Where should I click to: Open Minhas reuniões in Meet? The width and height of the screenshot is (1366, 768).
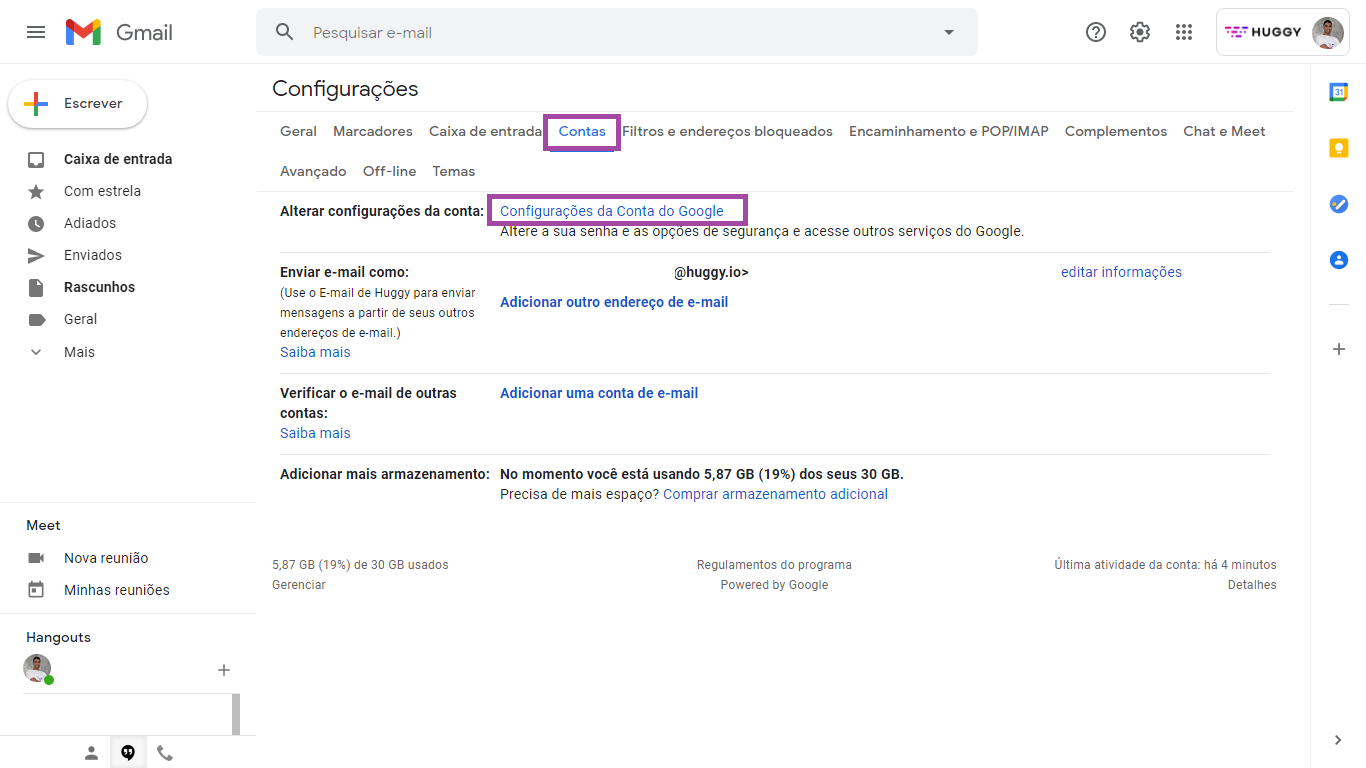(117, 590)
